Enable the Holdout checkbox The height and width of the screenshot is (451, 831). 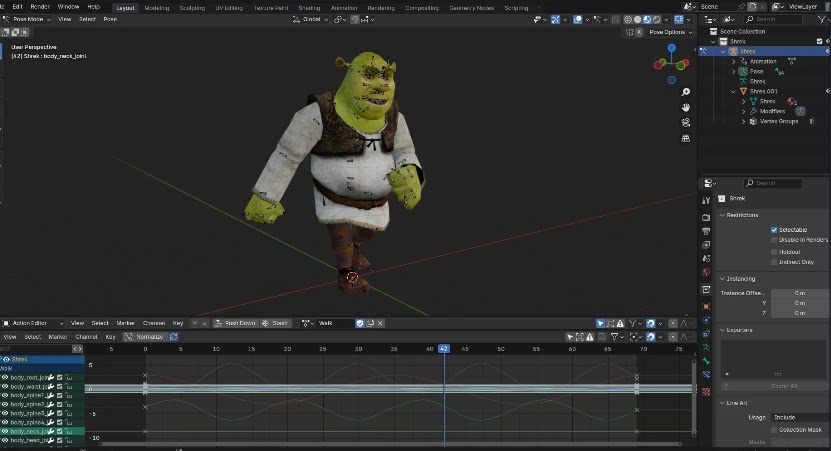[x=774, y=252]
